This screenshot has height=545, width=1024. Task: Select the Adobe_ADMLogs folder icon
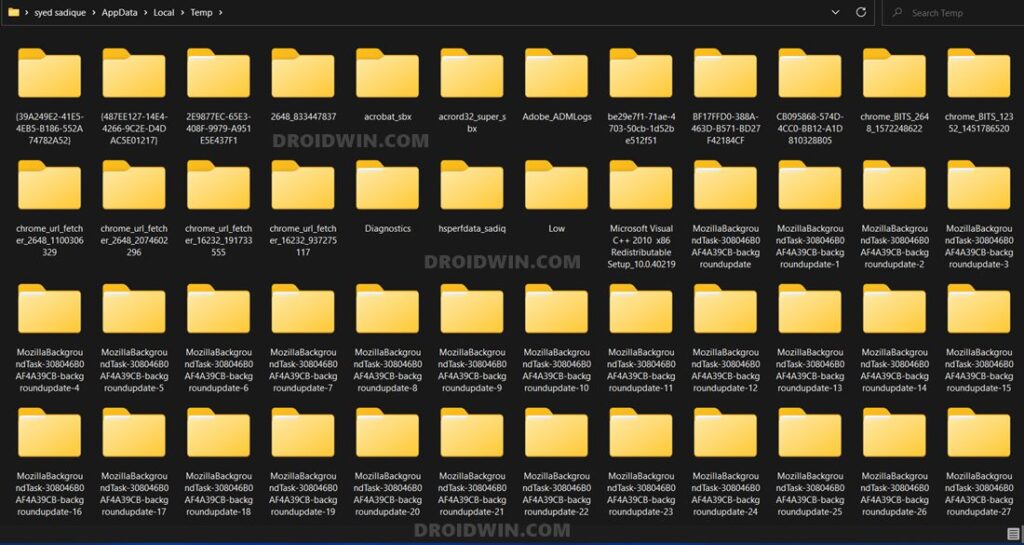tap(556, 73)
